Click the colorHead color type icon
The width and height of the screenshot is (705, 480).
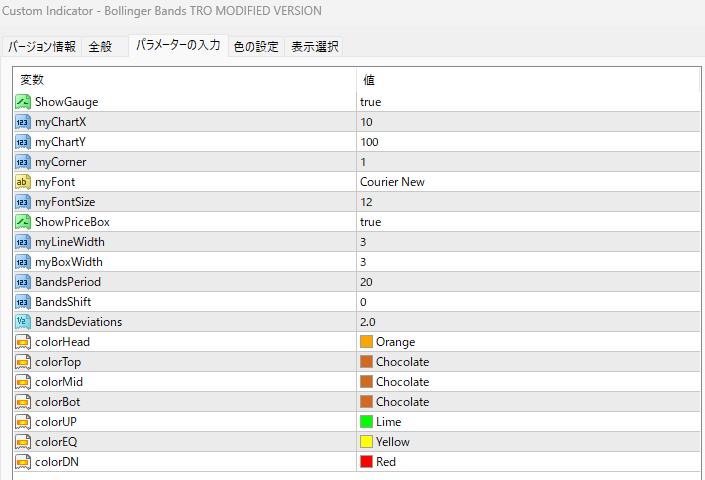(x=22, y=342)
